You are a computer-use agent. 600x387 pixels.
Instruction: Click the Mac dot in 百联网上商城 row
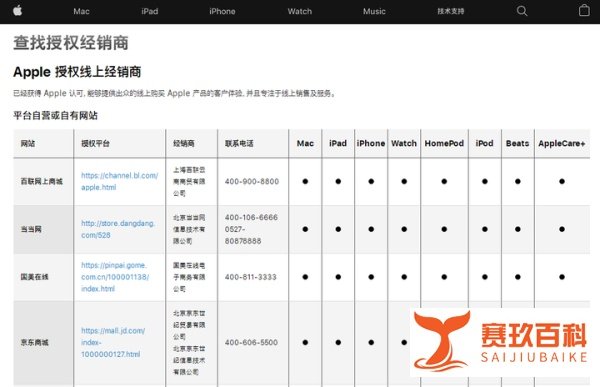point(305,181)
